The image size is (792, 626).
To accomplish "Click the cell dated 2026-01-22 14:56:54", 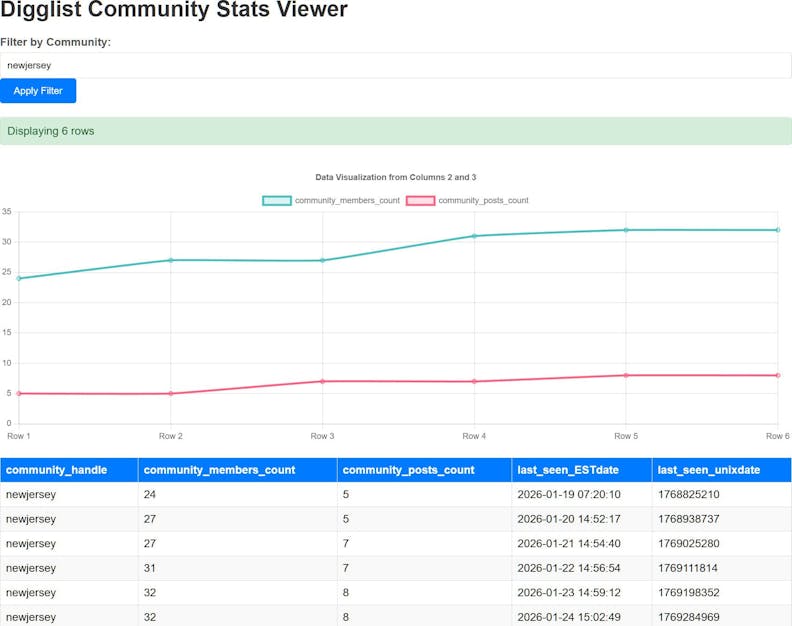I will click(x=568, y=568).
